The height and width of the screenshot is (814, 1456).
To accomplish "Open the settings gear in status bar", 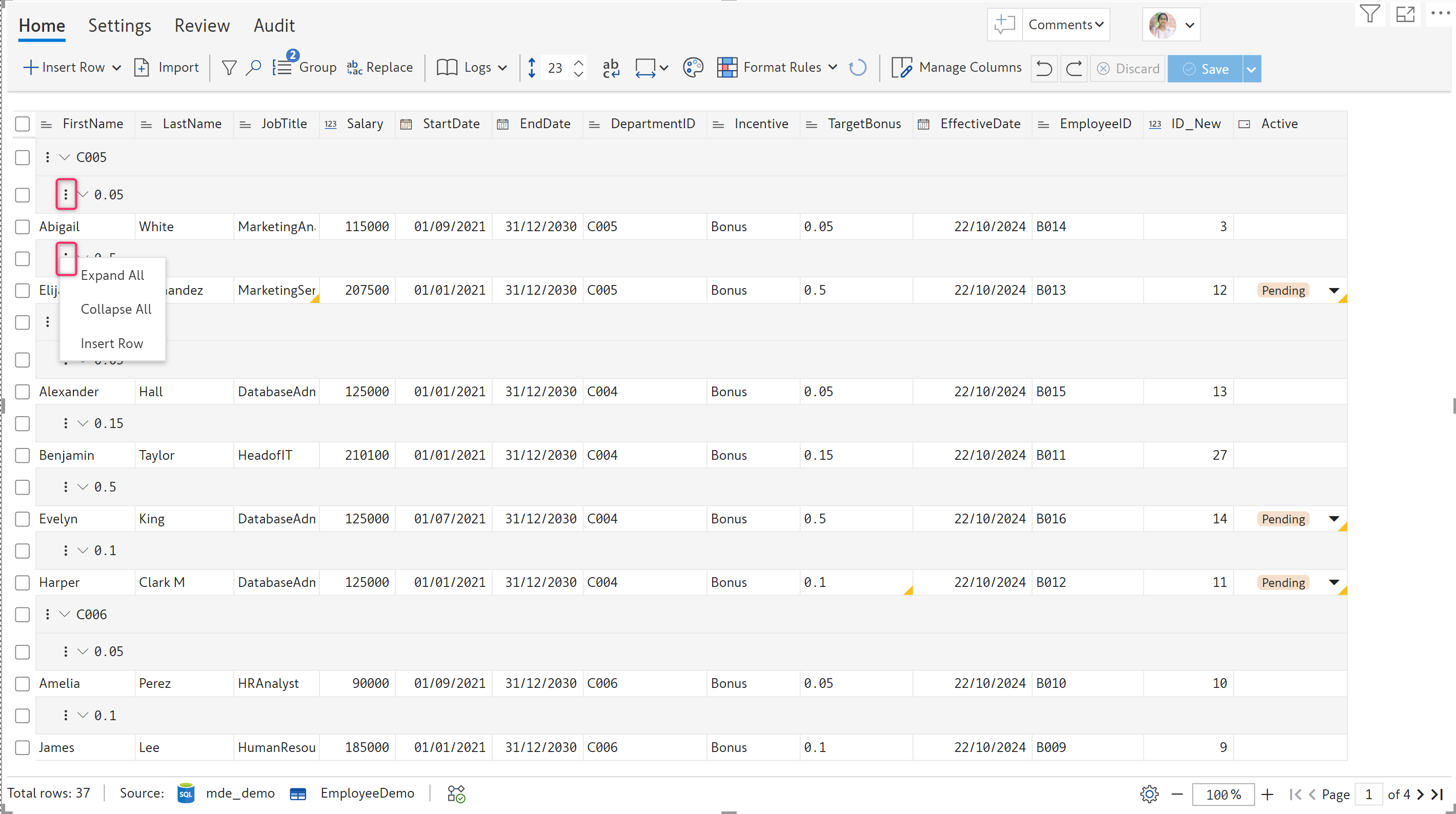I will (x=1148, y=793).
